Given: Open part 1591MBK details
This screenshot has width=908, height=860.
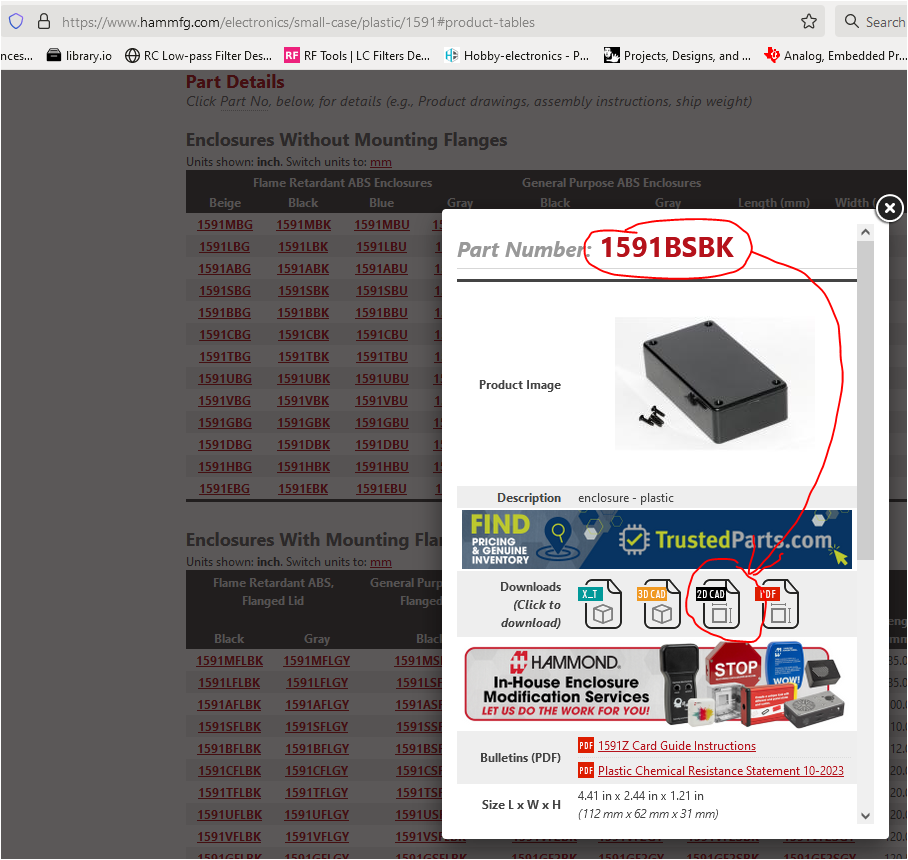Looking at the screenshot, I should click(303, 225).
